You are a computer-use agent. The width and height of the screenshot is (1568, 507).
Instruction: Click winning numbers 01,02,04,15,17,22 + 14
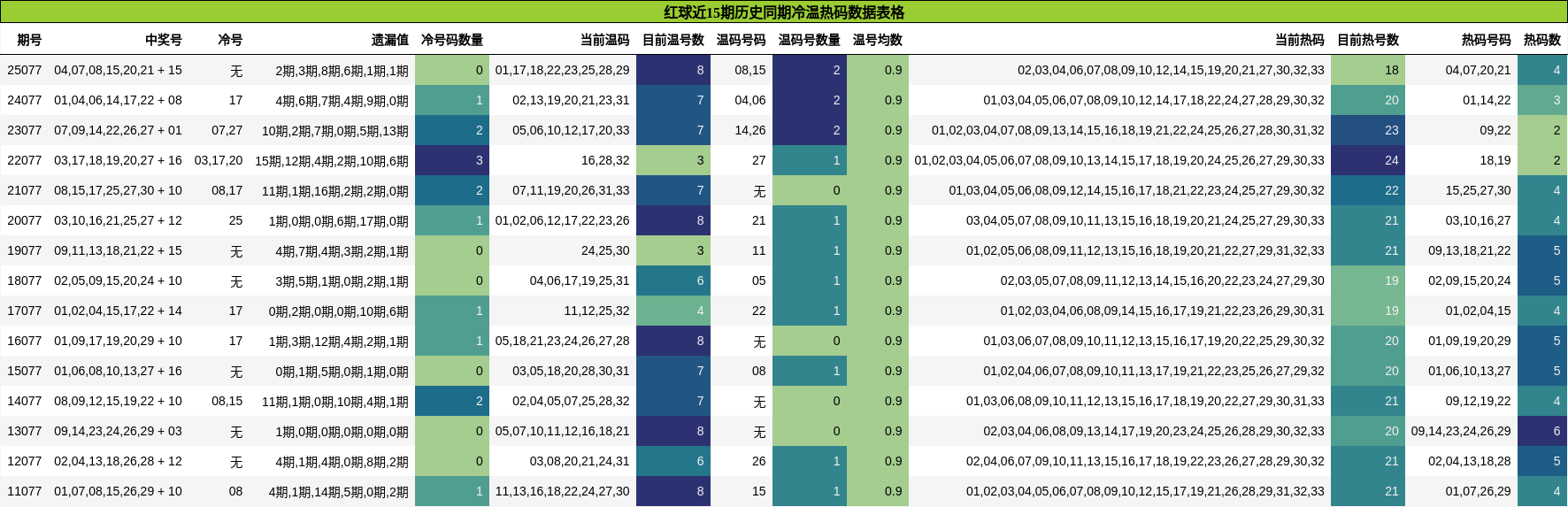(x=118, y=311)
